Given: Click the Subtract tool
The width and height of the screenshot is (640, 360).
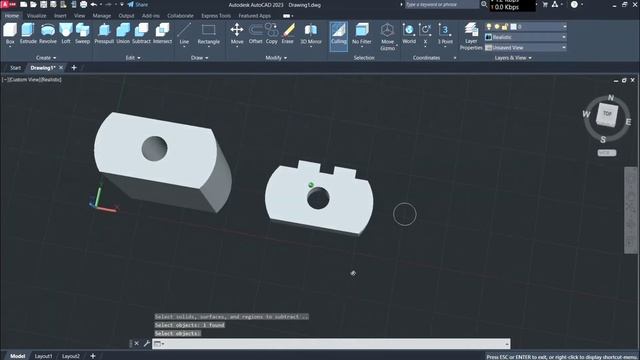Looking at the screenshot, I should (x=142, y=33).
